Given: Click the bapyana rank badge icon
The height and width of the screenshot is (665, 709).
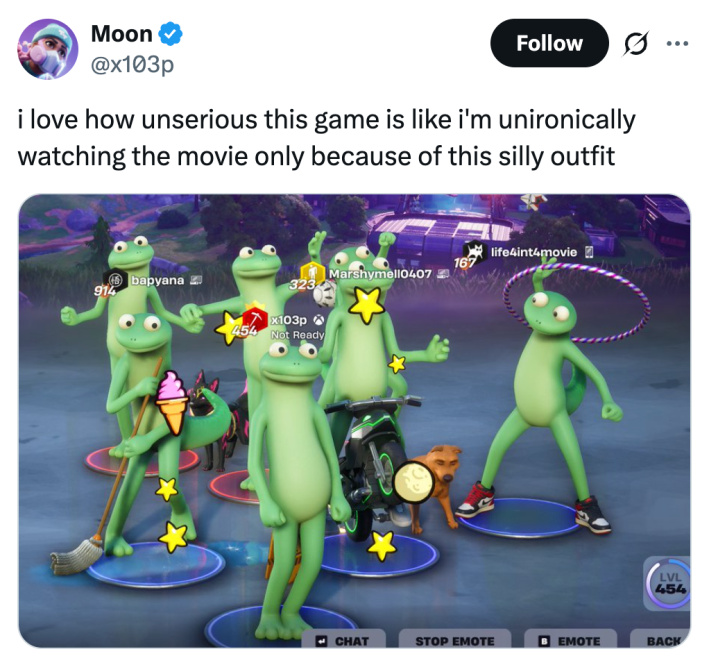Looking at the screenshot, I should (x=115, y=280).
